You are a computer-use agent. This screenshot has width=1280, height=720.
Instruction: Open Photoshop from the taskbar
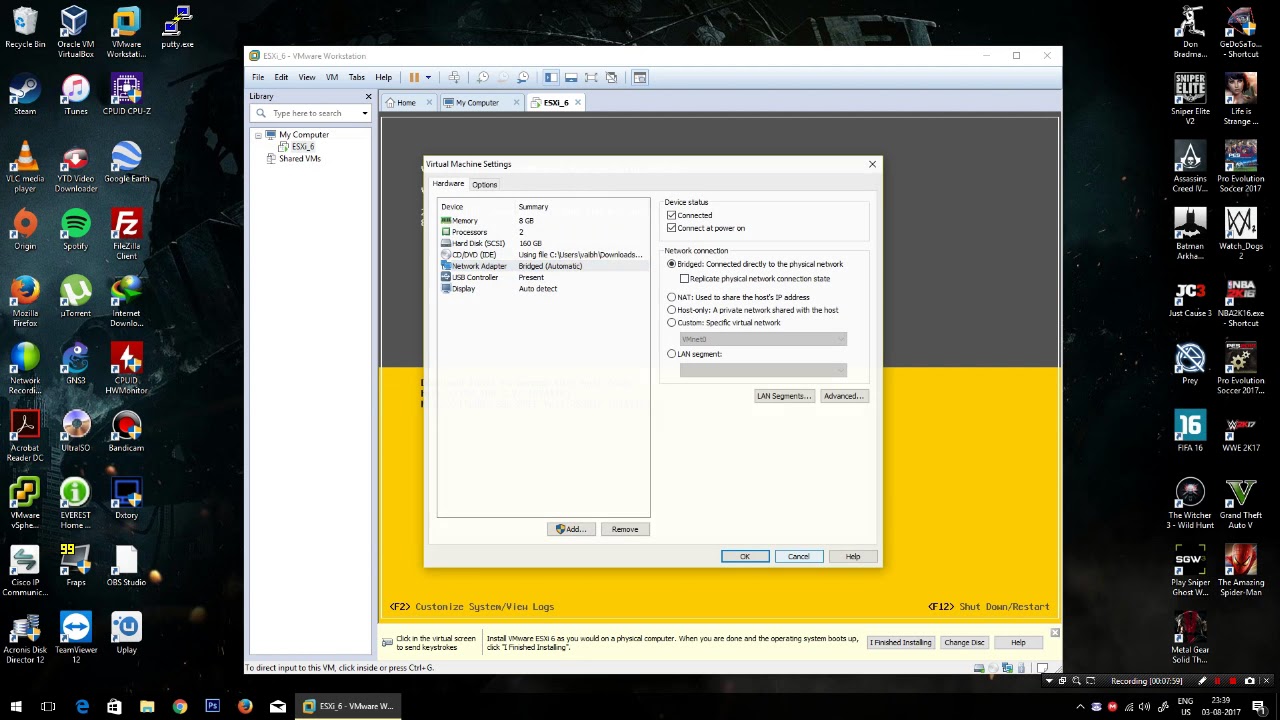click(212, 706)
